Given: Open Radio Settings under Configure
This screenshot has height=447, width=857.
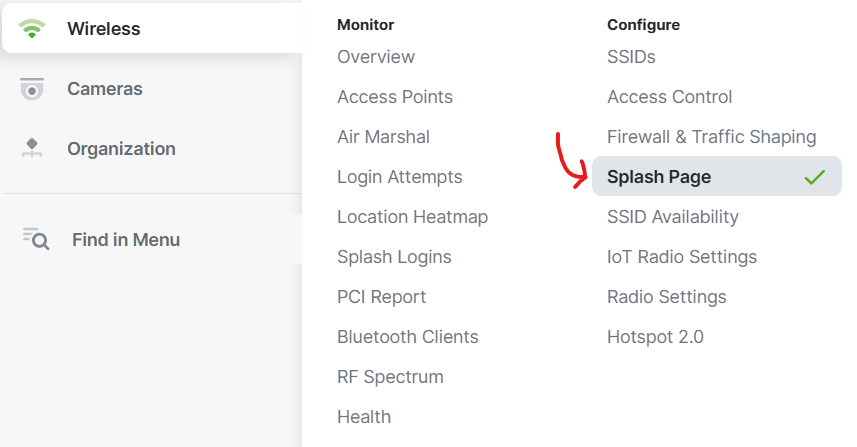Looking at the screenshot, I should 667,297.
